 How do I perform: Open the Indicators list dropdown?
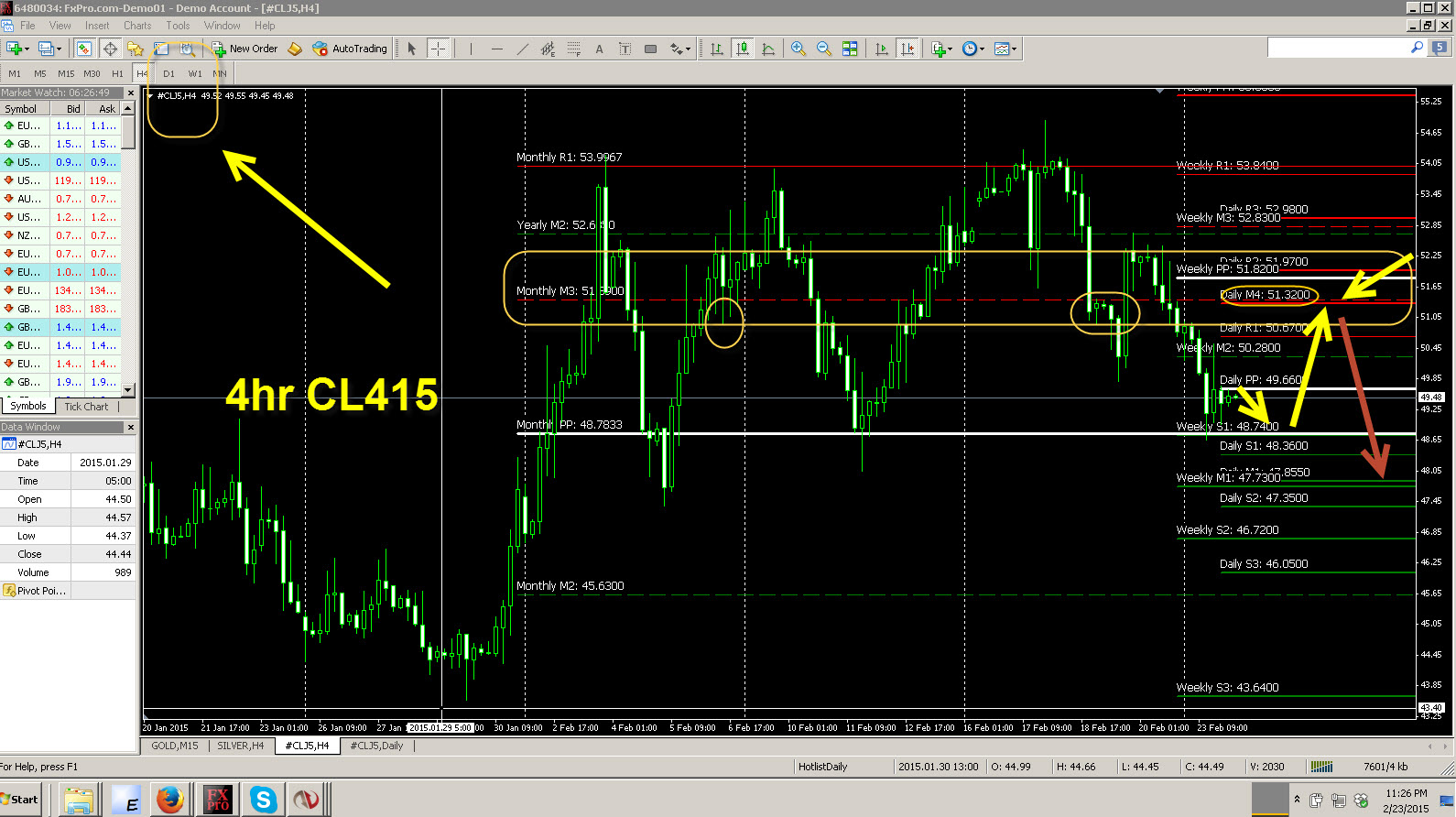950,49
